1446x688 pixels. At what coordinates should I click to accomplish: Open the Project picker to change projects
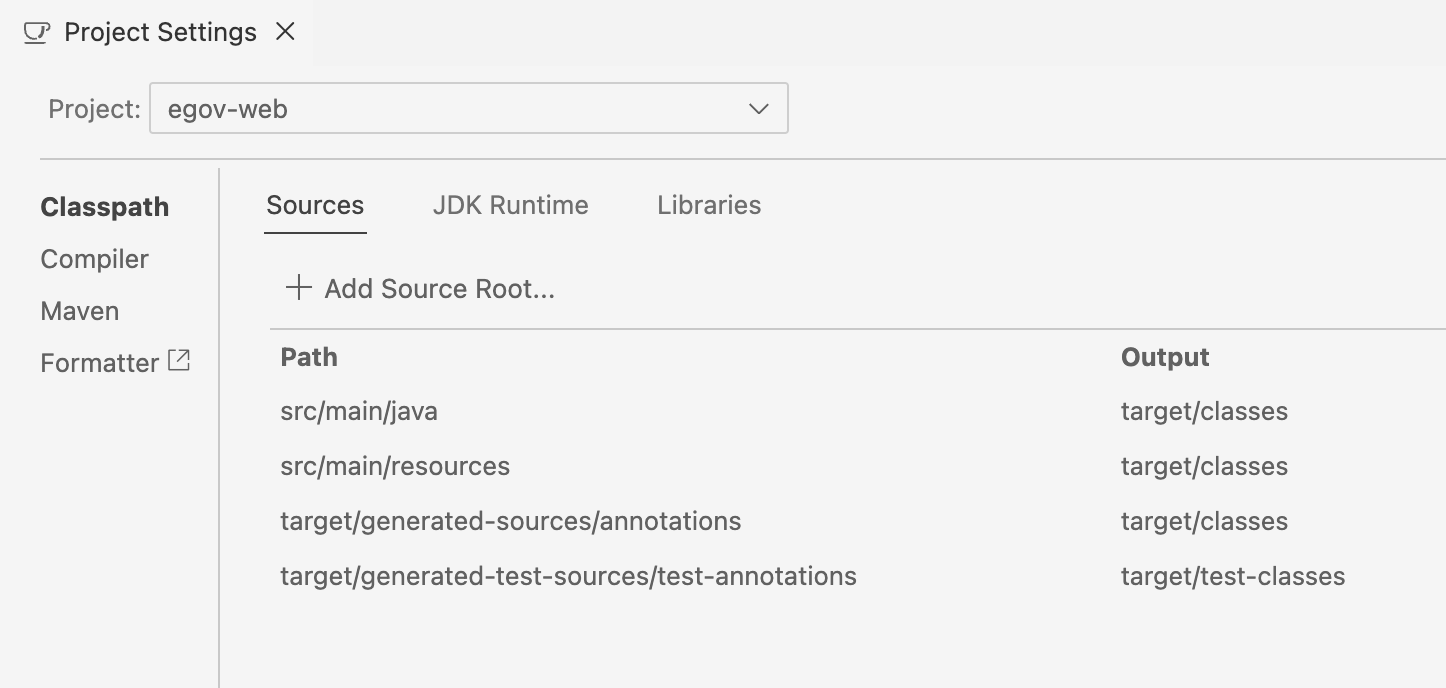[x=468, y=108]
